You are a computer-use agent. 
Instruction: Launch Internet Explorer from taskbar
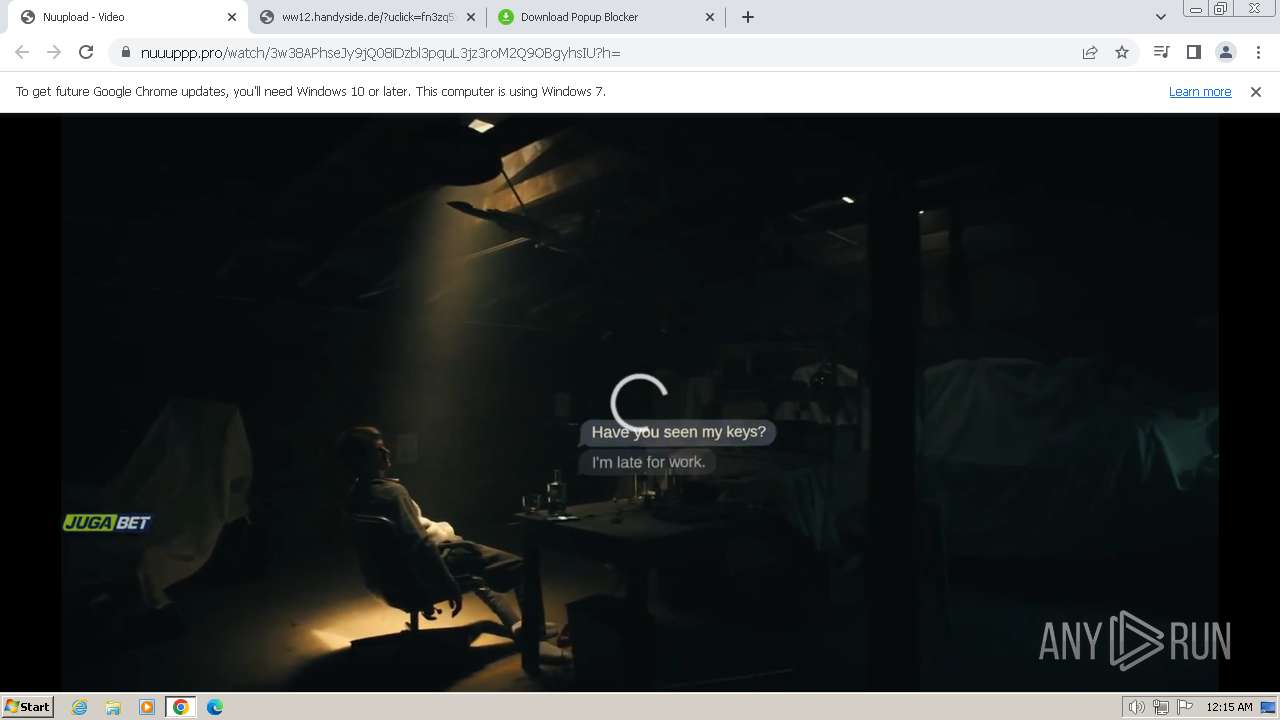80,707
